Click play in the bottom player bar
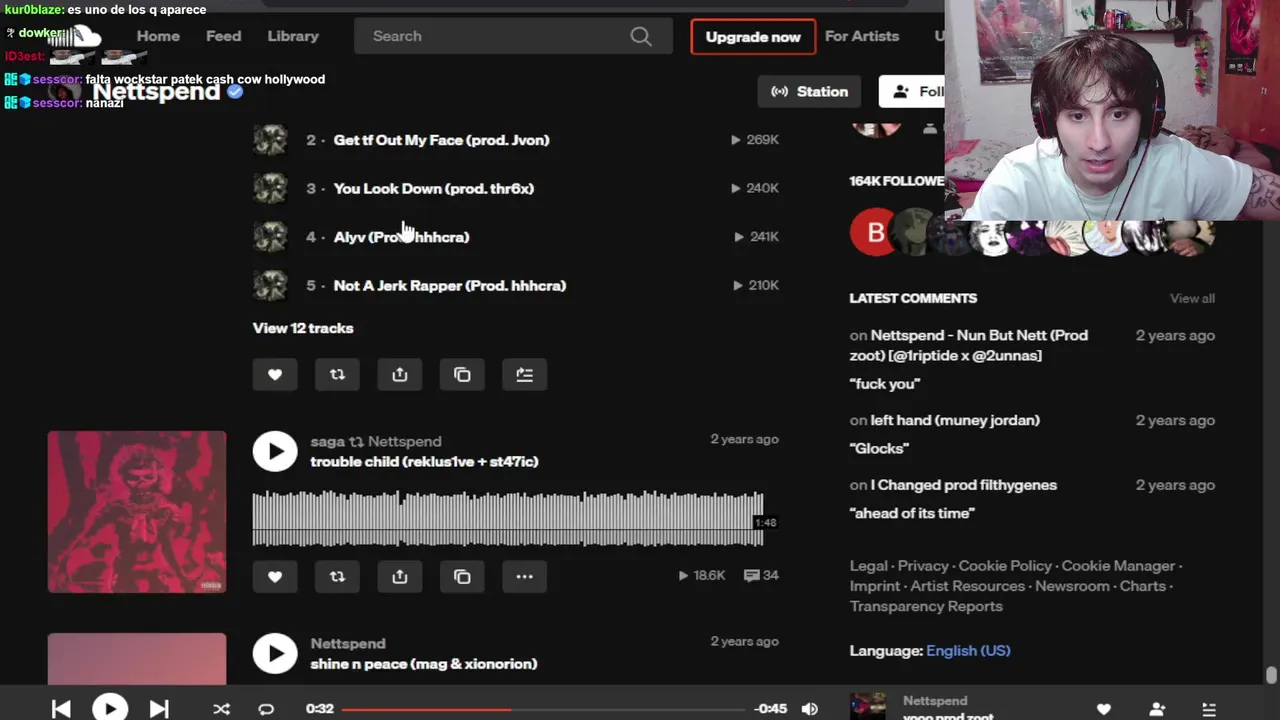Image resolution: width=1280 pixels, height=720 pixels. (110, 708)
